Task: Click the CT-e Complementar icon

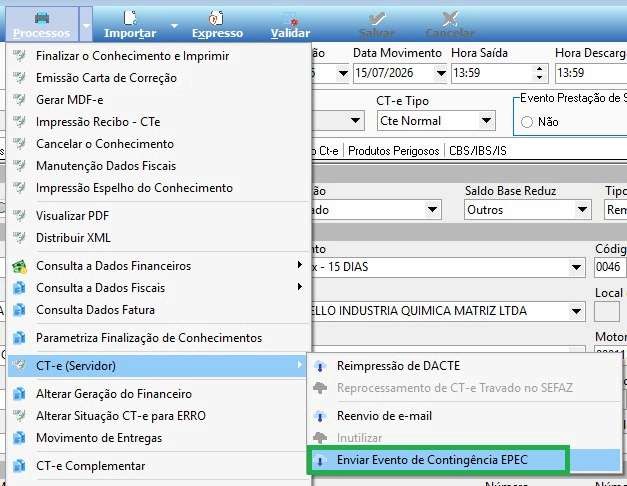Action: pos(19,466)
